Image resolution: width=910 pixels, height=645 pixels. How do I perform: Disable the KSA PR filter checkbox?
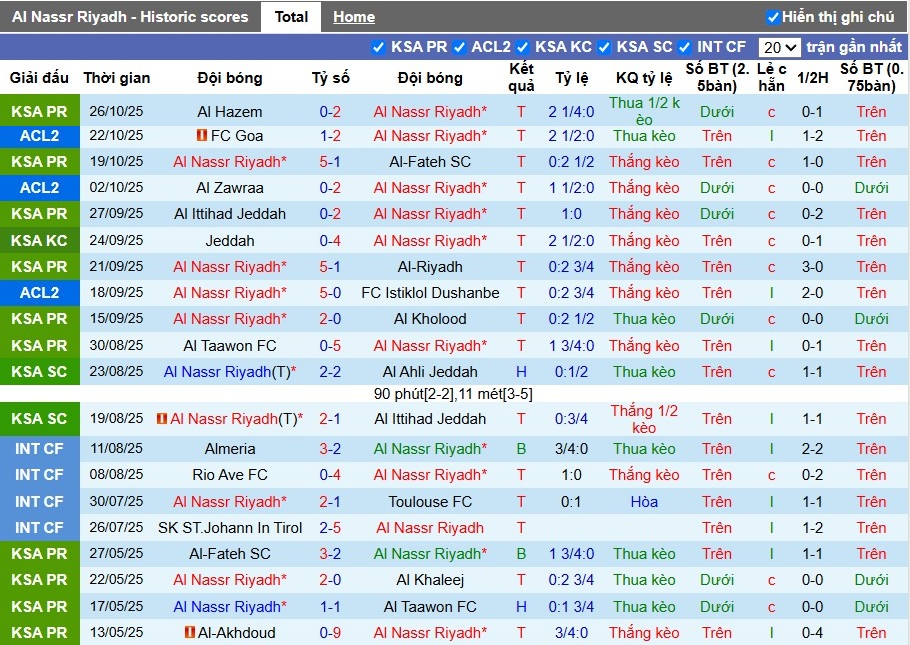[x=380, y=46]
